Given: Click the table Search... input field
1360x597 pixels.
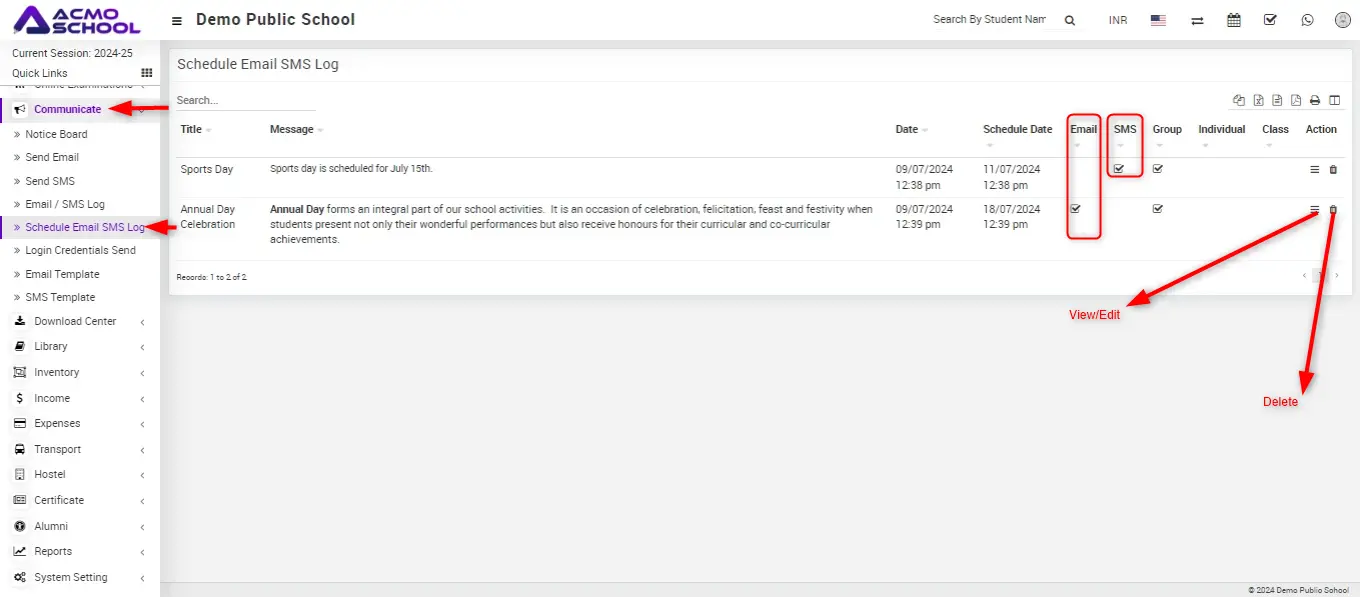Looking at the screenshot, I should (245, 100).
